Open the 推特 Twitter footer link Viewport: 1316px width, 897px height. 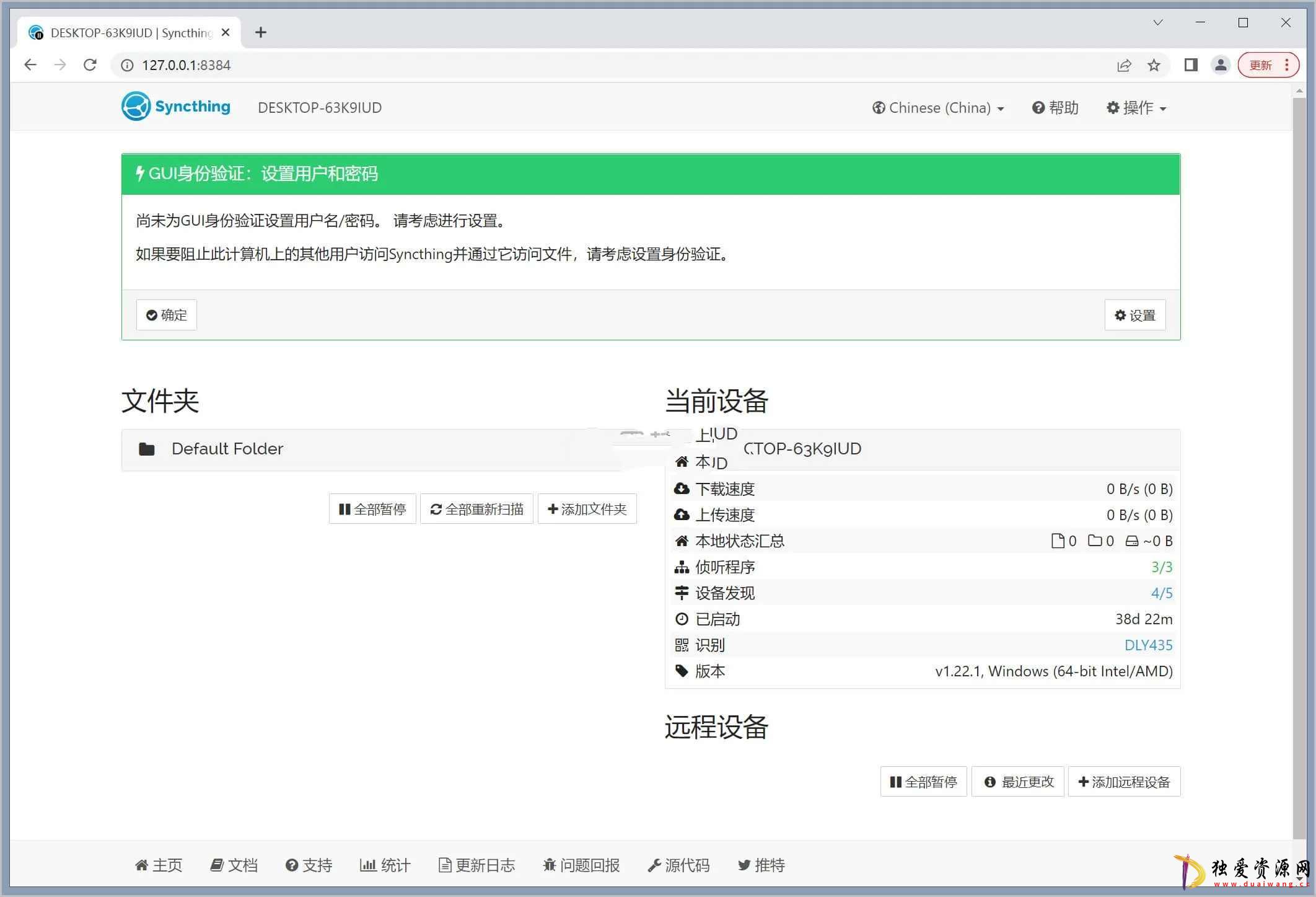point(761,865)
